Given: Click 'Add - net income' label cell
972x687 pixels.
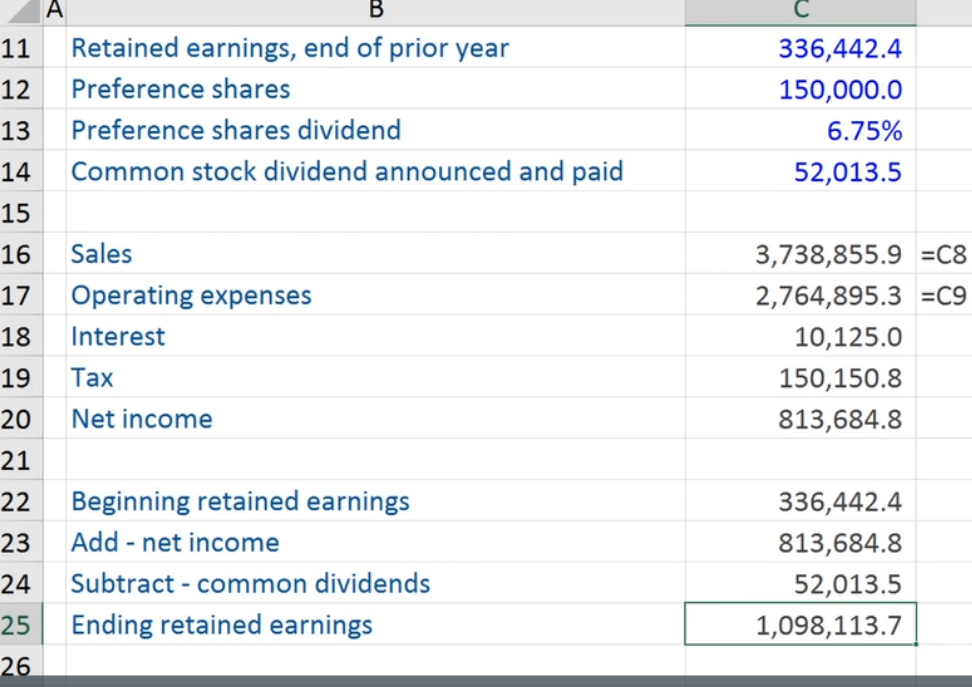Looking at the screenshot, I should [x=376, y=542].
